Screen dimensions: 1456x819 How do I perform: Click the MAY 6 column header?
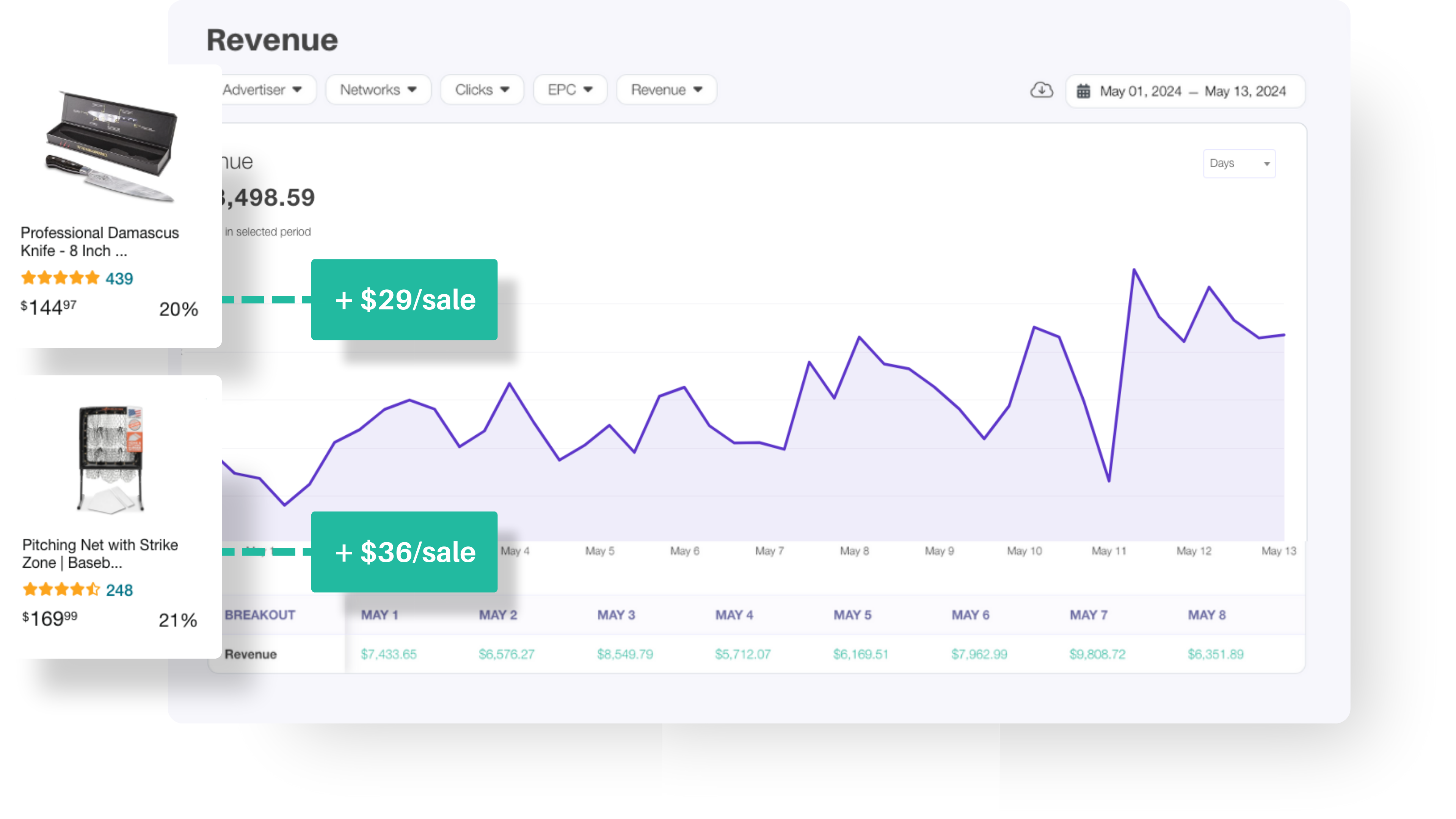971,615
